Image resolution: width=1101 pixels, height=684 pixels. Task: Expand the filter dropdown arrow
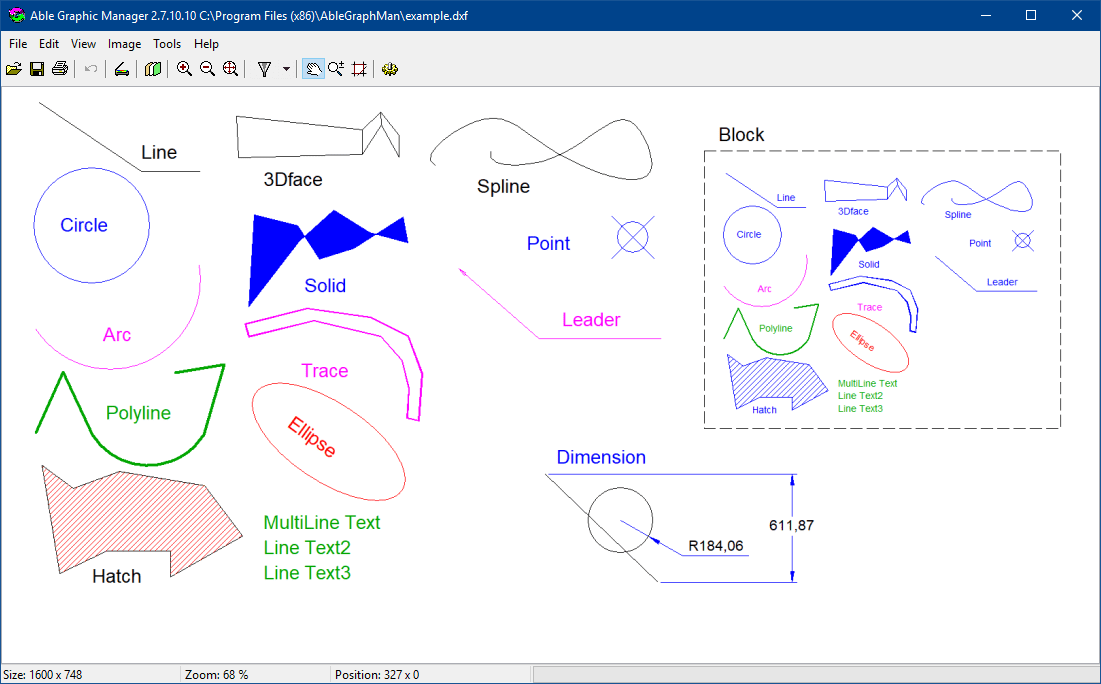[284, 68]
